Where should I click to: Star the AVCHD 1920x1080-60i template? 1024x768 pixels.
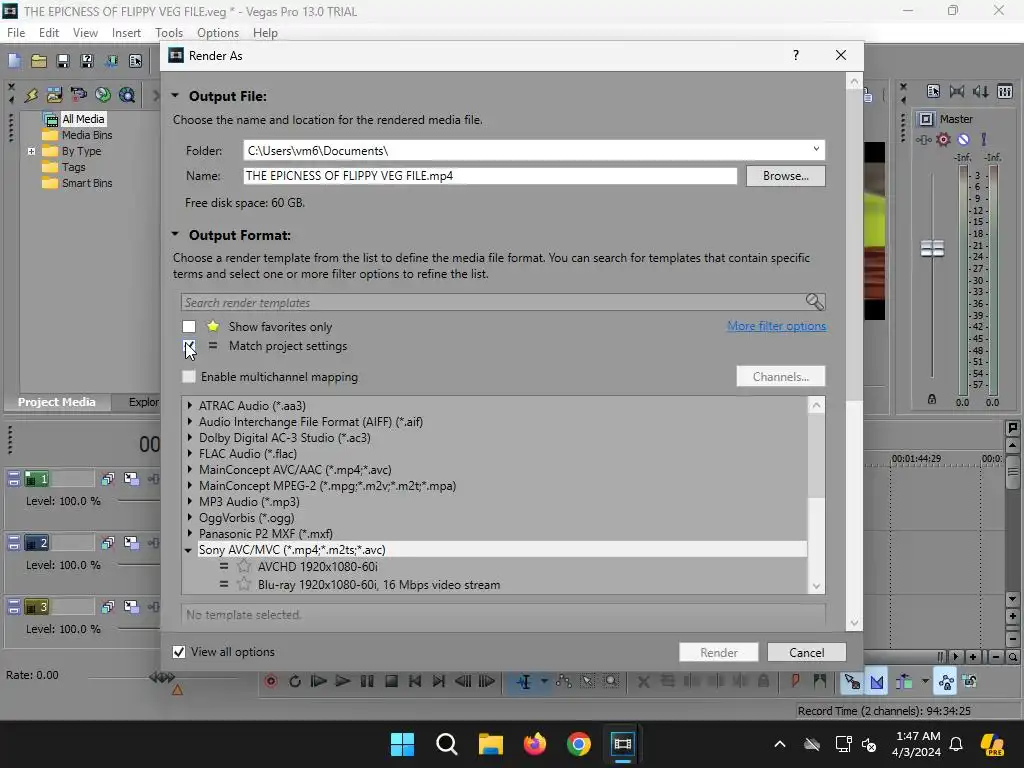point(244,566)
